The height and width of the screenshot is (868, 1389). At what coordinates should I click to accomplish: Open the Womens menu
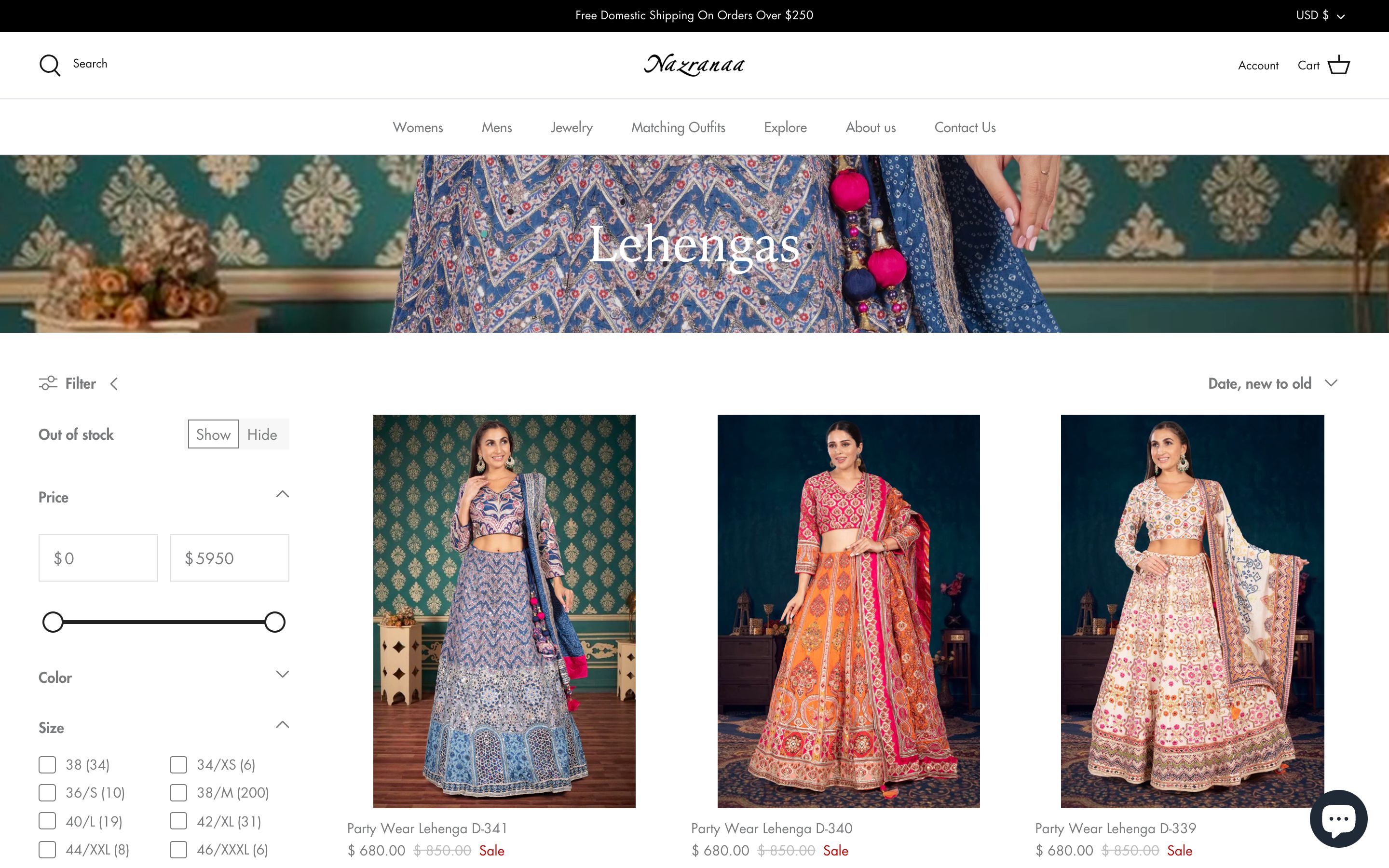[x=418, y=127]
